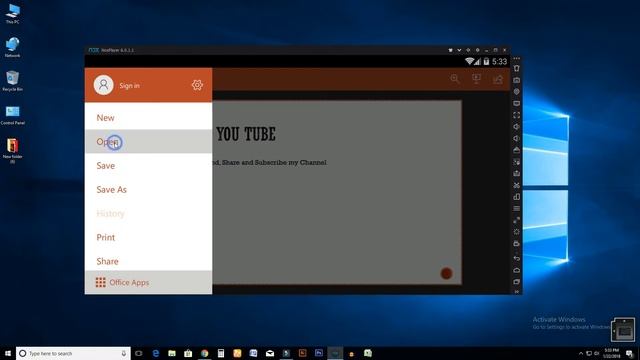The height and width of the screenshot is (360, 640).
Task: Click the taskbar clock and date
Action: (x=611, y=353)
